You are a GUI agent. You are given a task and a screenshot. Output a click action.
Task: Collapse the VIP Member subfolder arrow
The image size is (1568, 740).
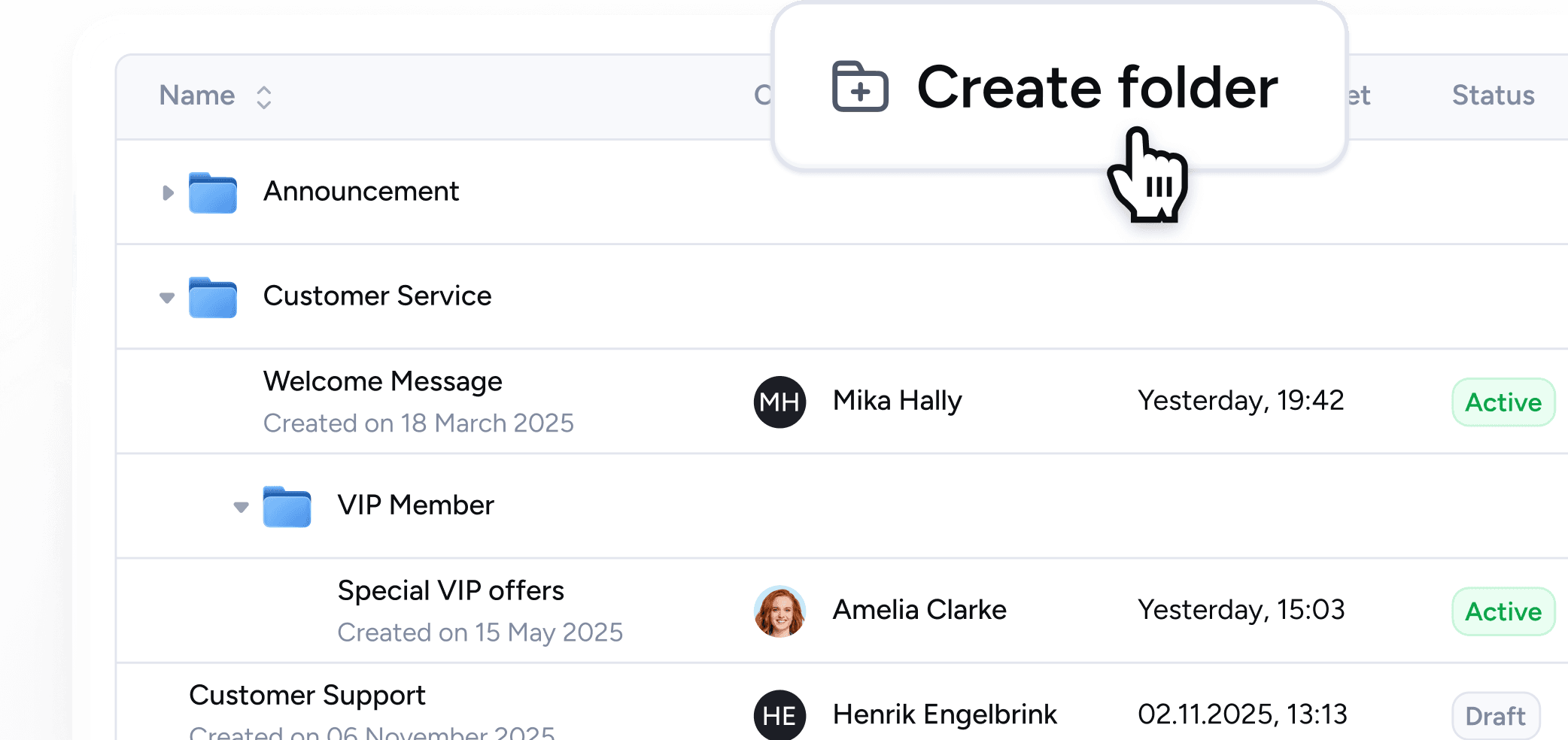point(241,507)
